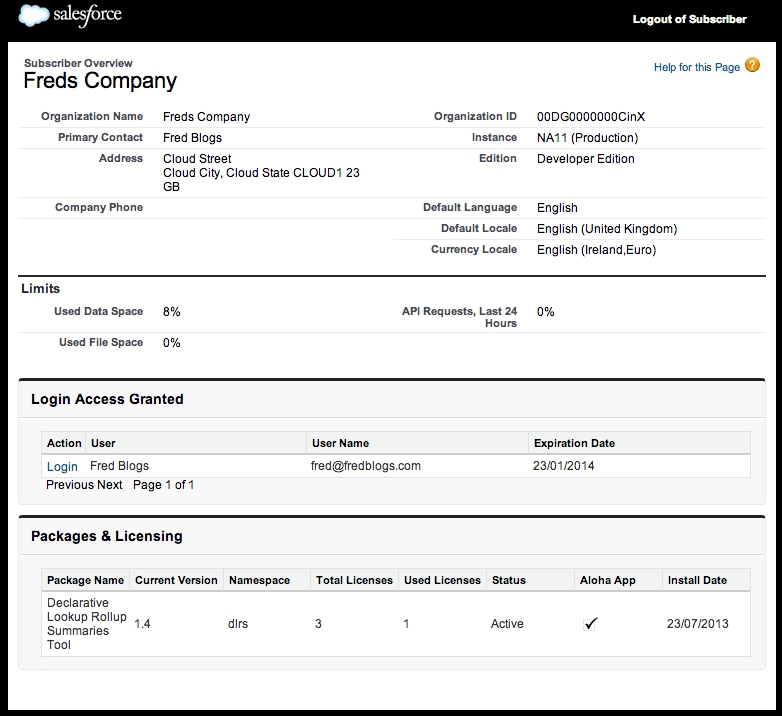
Task: Click the Limits section heading
Action: pos(40,289)
